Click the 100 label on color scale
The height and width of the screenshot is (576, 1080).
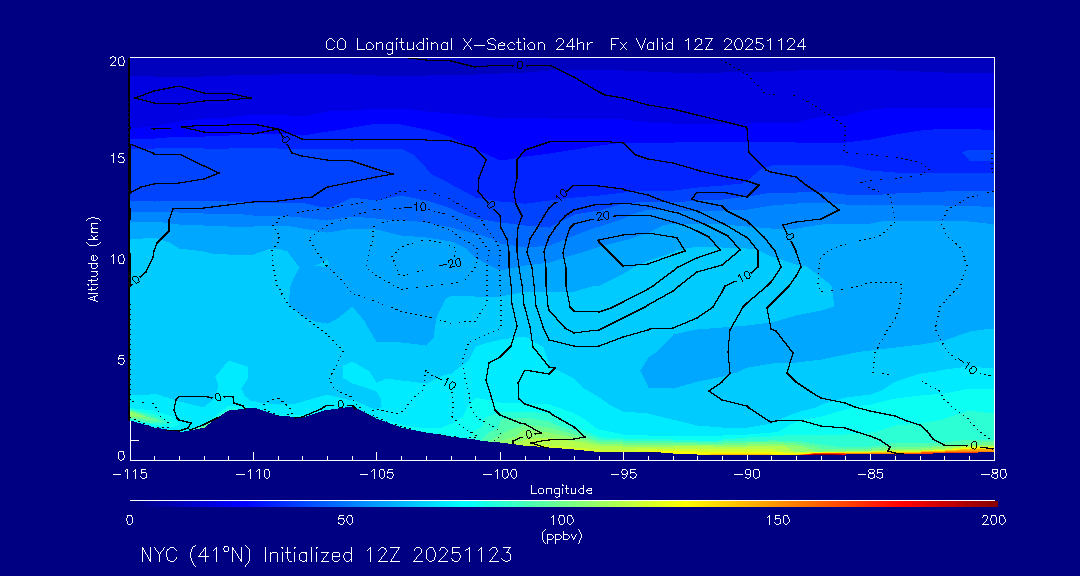click(x=562, y=520)
